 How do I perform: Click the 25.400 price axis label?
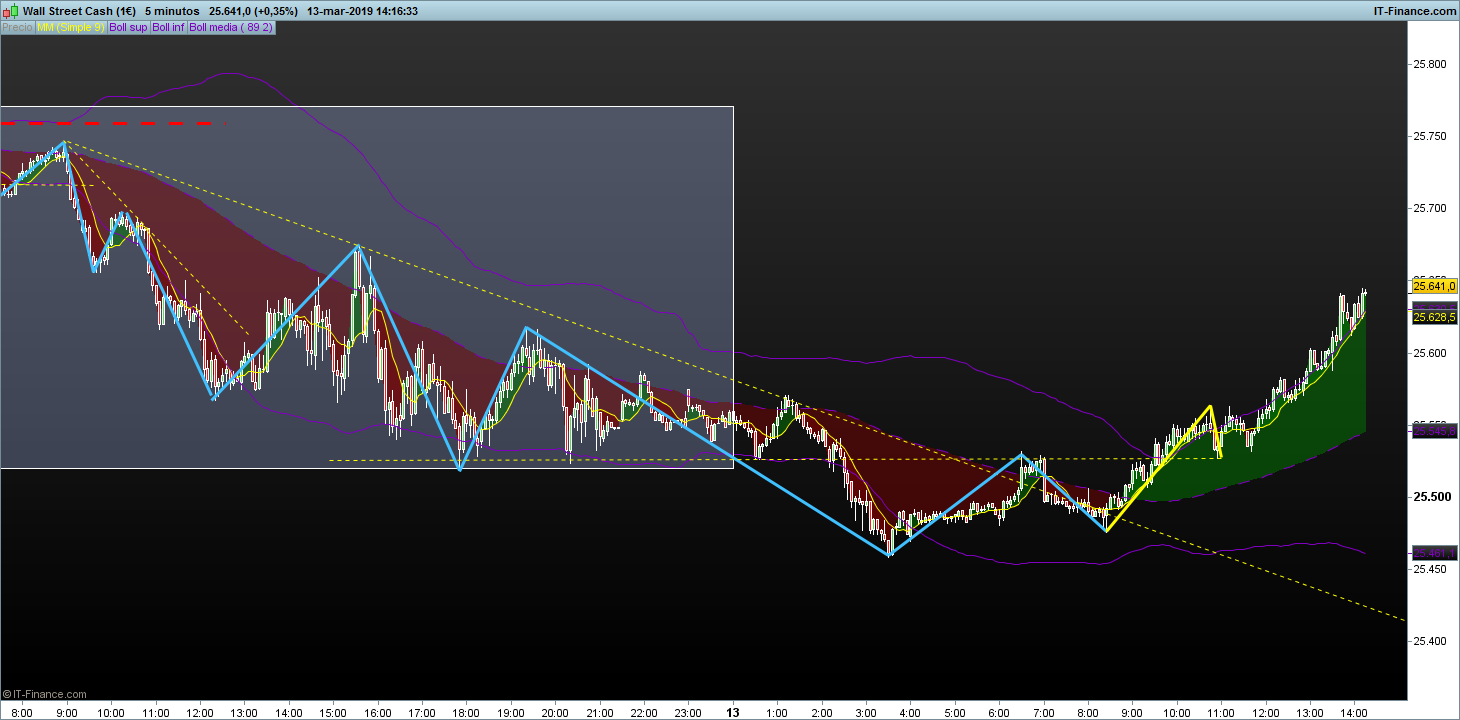(x=1430, y=641)
